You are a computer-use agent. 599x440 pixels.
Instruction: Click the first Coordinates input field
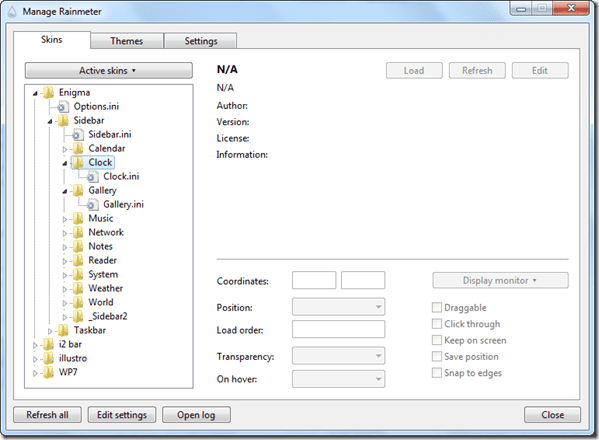pos(314,280)
